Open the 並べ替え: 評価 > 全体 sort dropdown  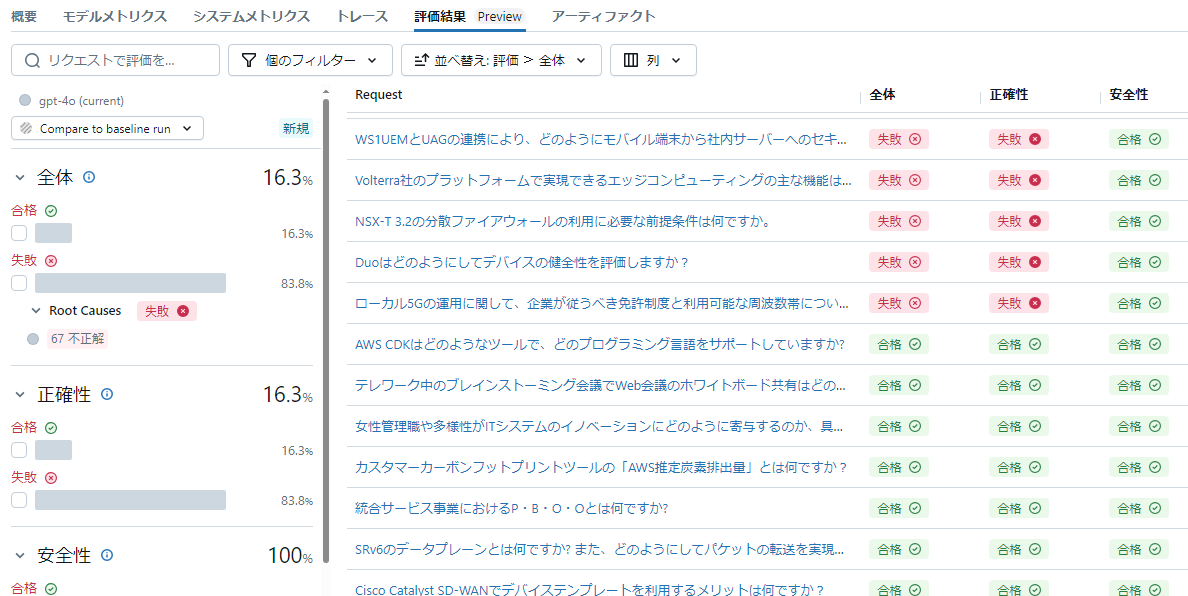(x=501, y=60)
